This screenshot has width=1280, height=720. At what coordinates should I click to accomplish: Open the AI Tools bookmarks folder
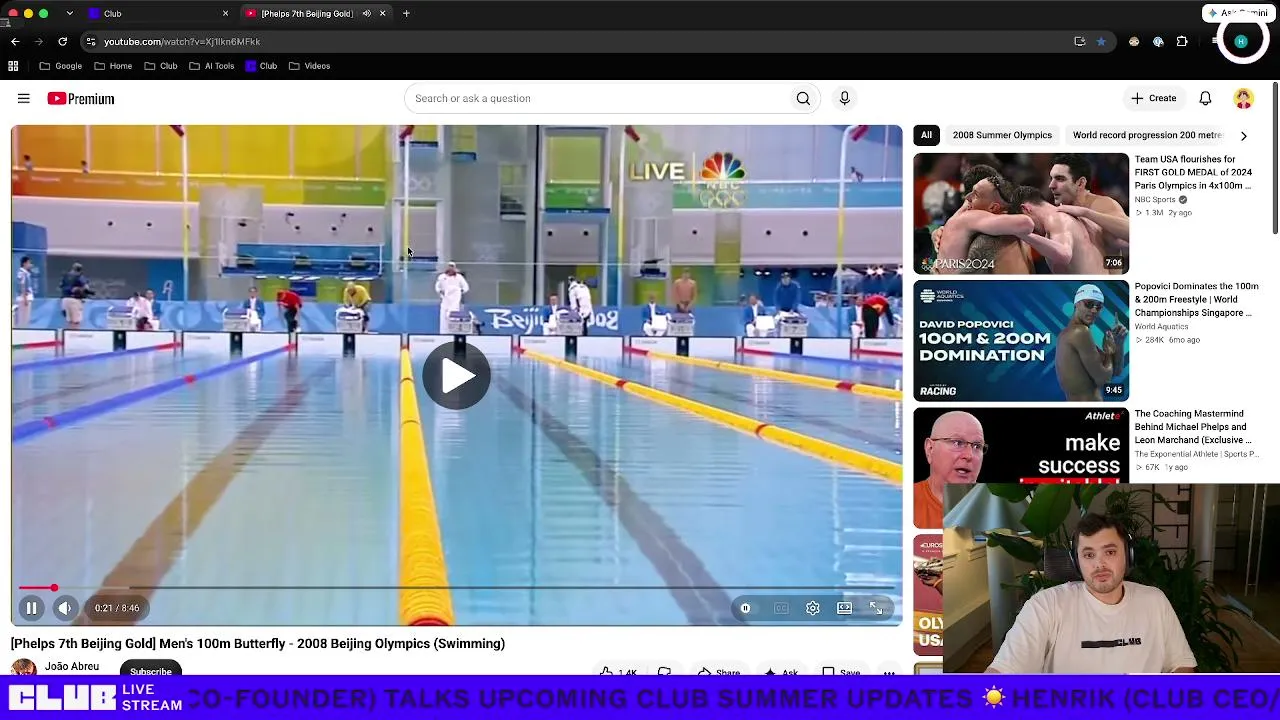211,66
